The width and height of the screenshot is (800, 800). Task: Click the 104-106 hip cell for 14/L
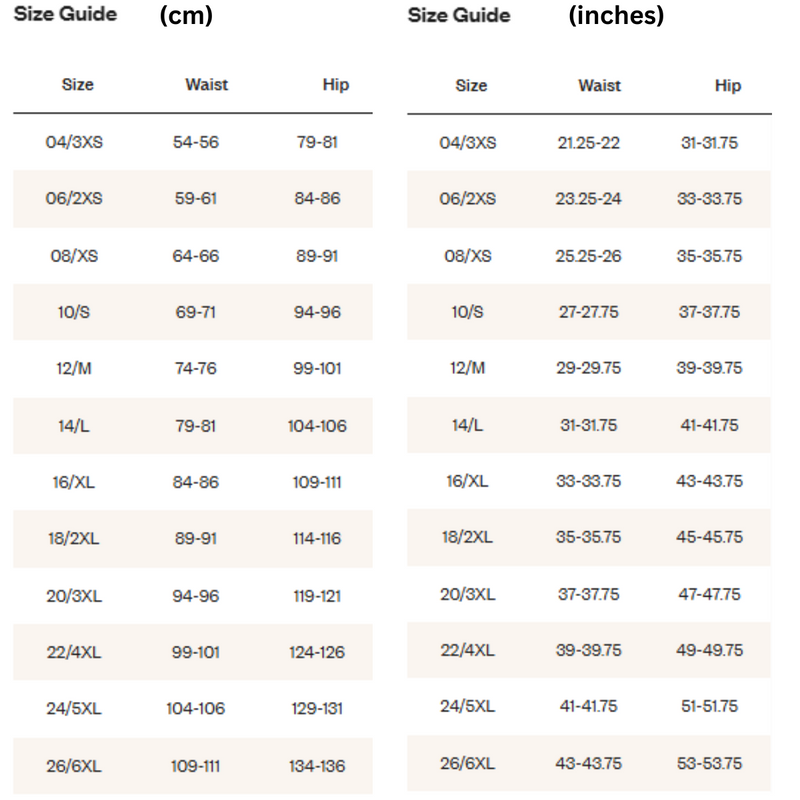coord(317,426)
